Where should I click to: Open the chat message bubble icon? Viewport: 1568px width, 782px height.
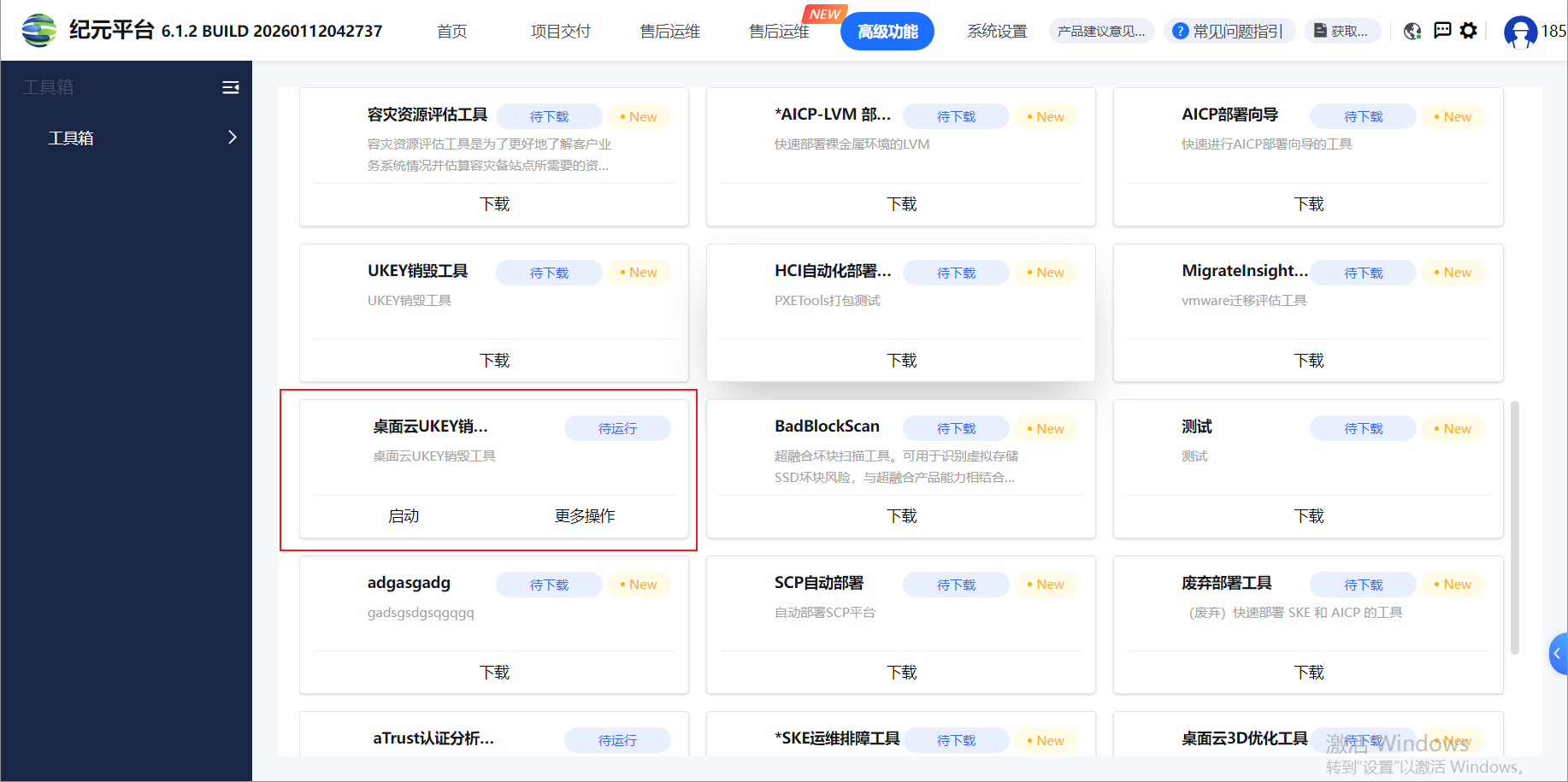point(1442,31)
